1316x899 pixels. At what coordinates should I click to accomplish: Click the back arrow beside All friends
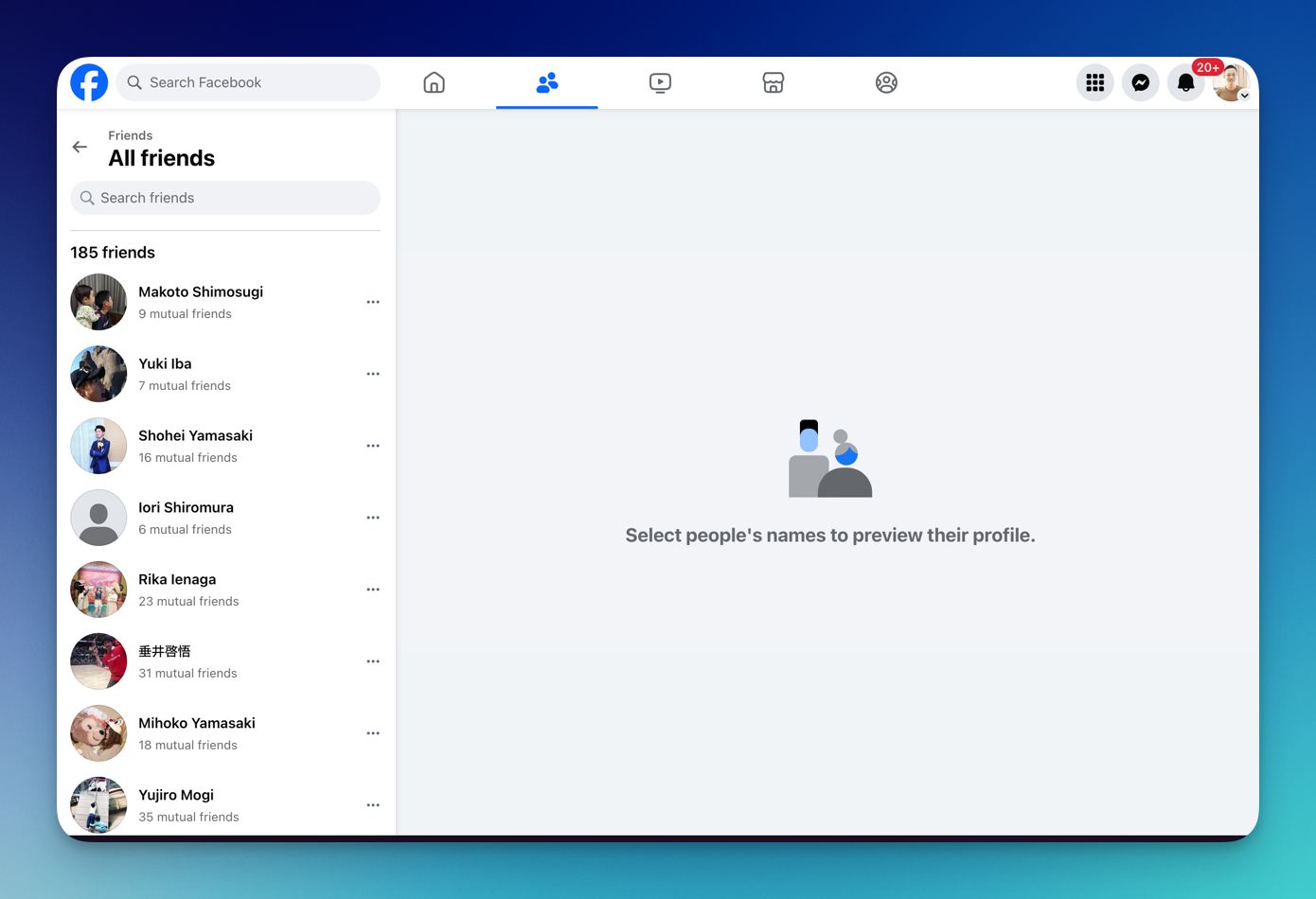(80, 147)
